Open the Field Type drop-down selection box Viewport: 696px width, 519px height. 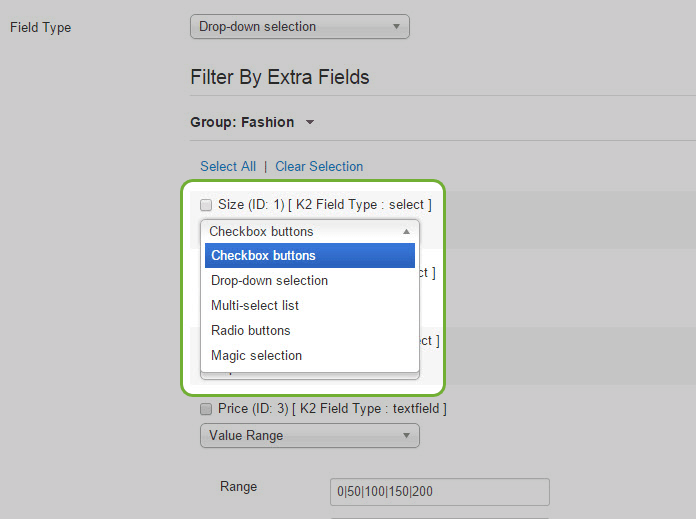pyautogui.click(x=300, y=27)
